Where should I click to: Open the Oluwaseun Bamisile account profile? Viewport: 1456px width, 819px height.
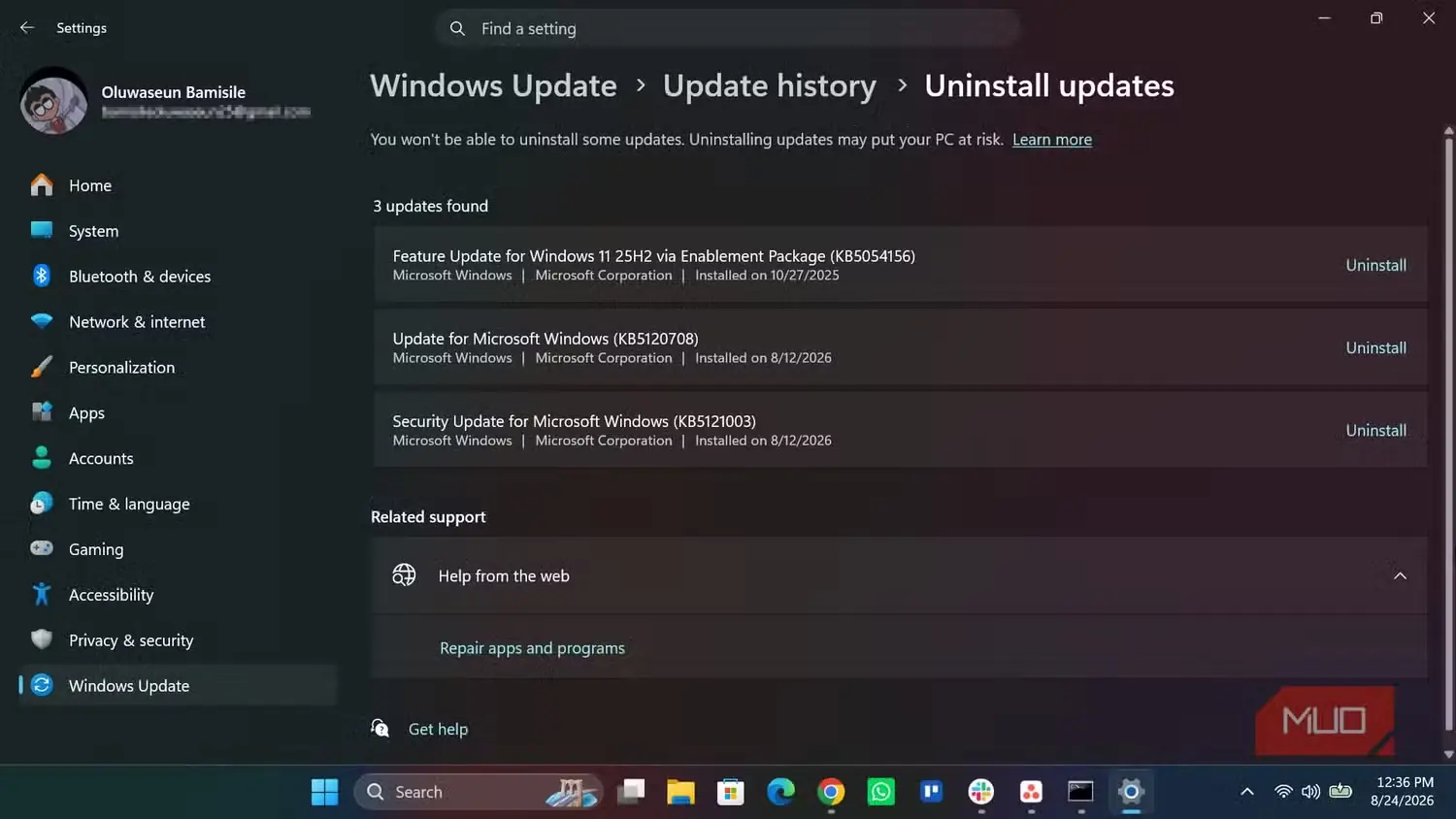[165, 101]
